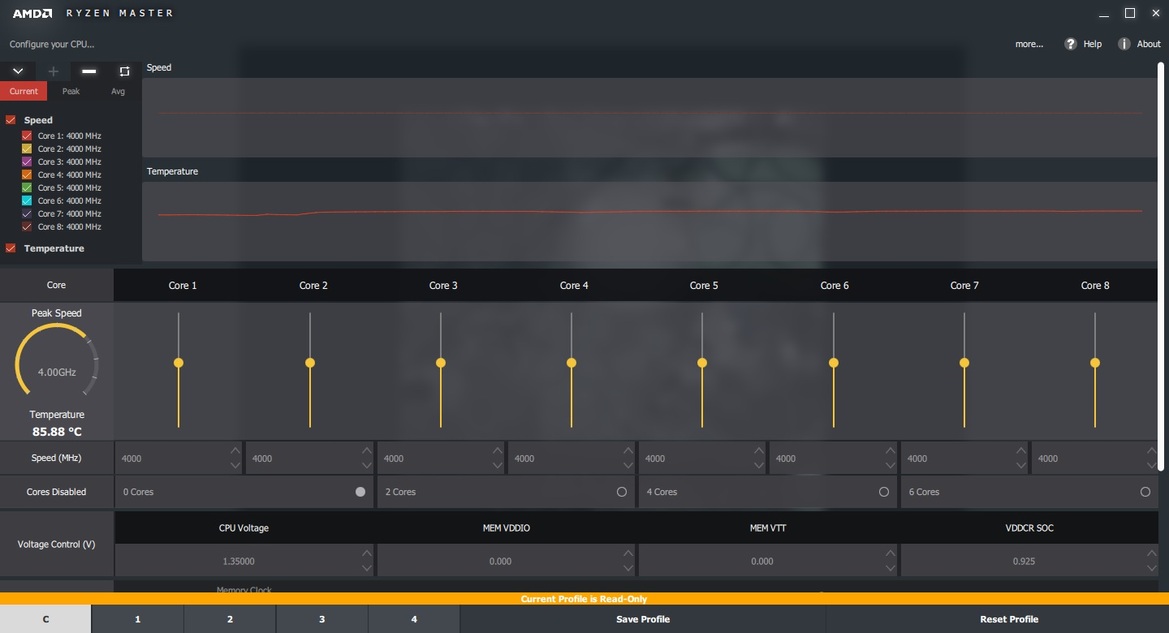Decrease Core 1 speed with down arrow
This screenshot has height=633, width=1169.
tap(235, 465)
